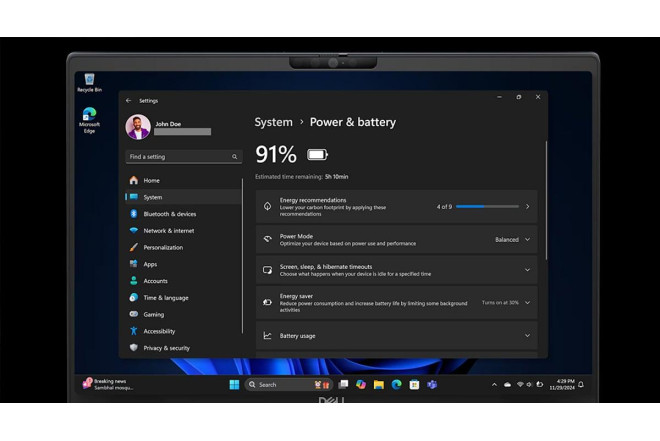Open Task View on taskbar
The height and width of the screenshot is (441, 660).
click(x=344, y=384)
